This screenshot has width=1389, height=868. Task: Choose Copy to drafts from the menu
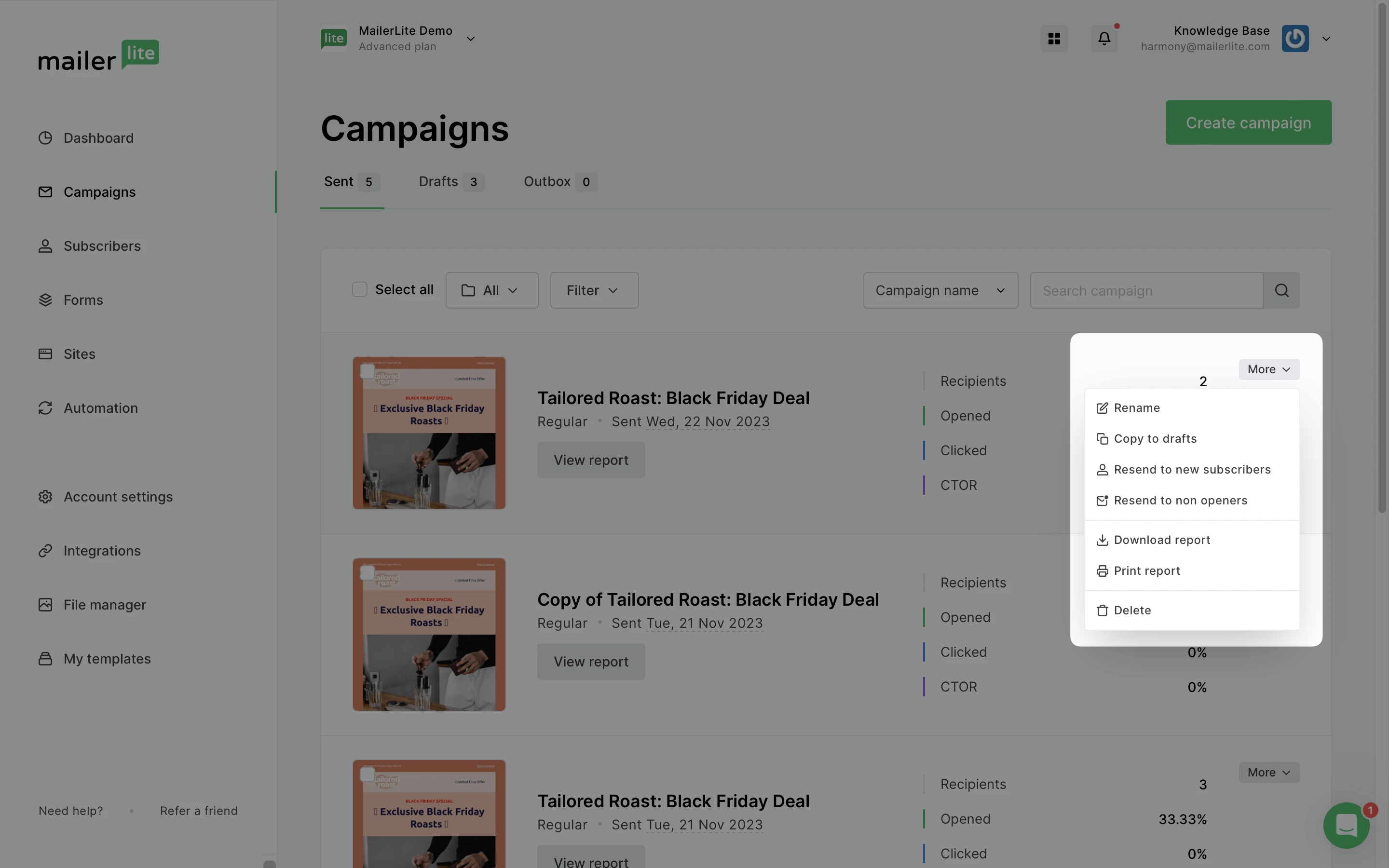1154,439
